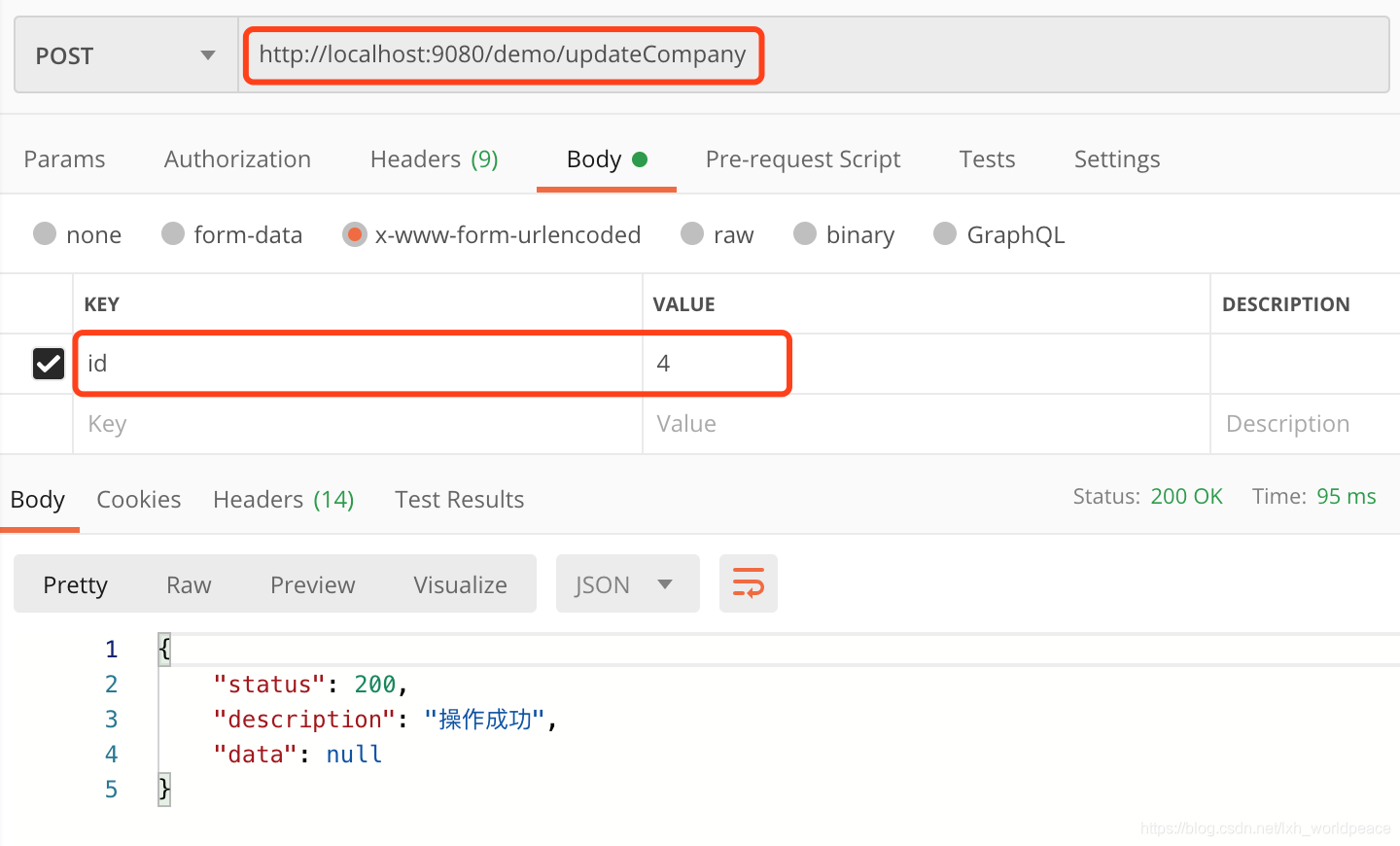The height and width of the screenshot is (846, 1400).
Task: Select the Pretty response view
Action: tap(75, 584)
